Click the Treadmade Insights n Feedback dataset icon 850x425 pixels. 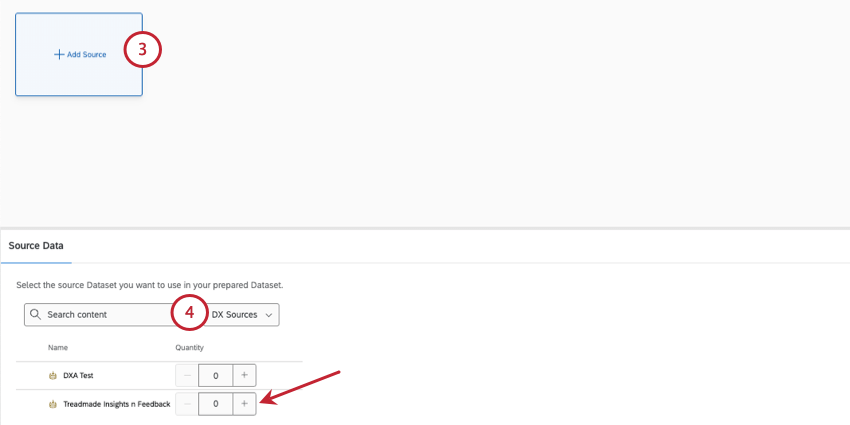coord(53,404)
